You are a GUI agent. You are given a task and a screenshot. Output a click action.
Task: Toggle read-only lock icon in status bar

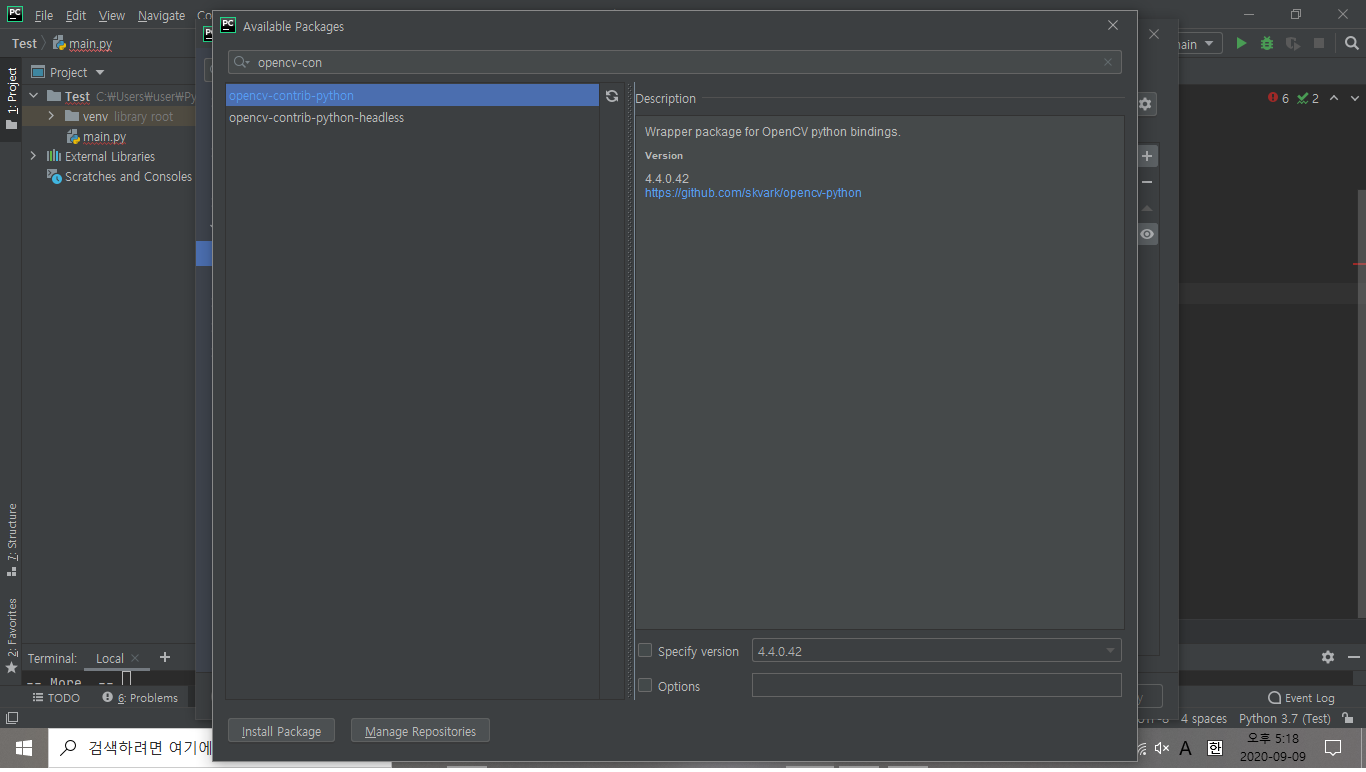pyautogui.click(x=1349, y=718)
